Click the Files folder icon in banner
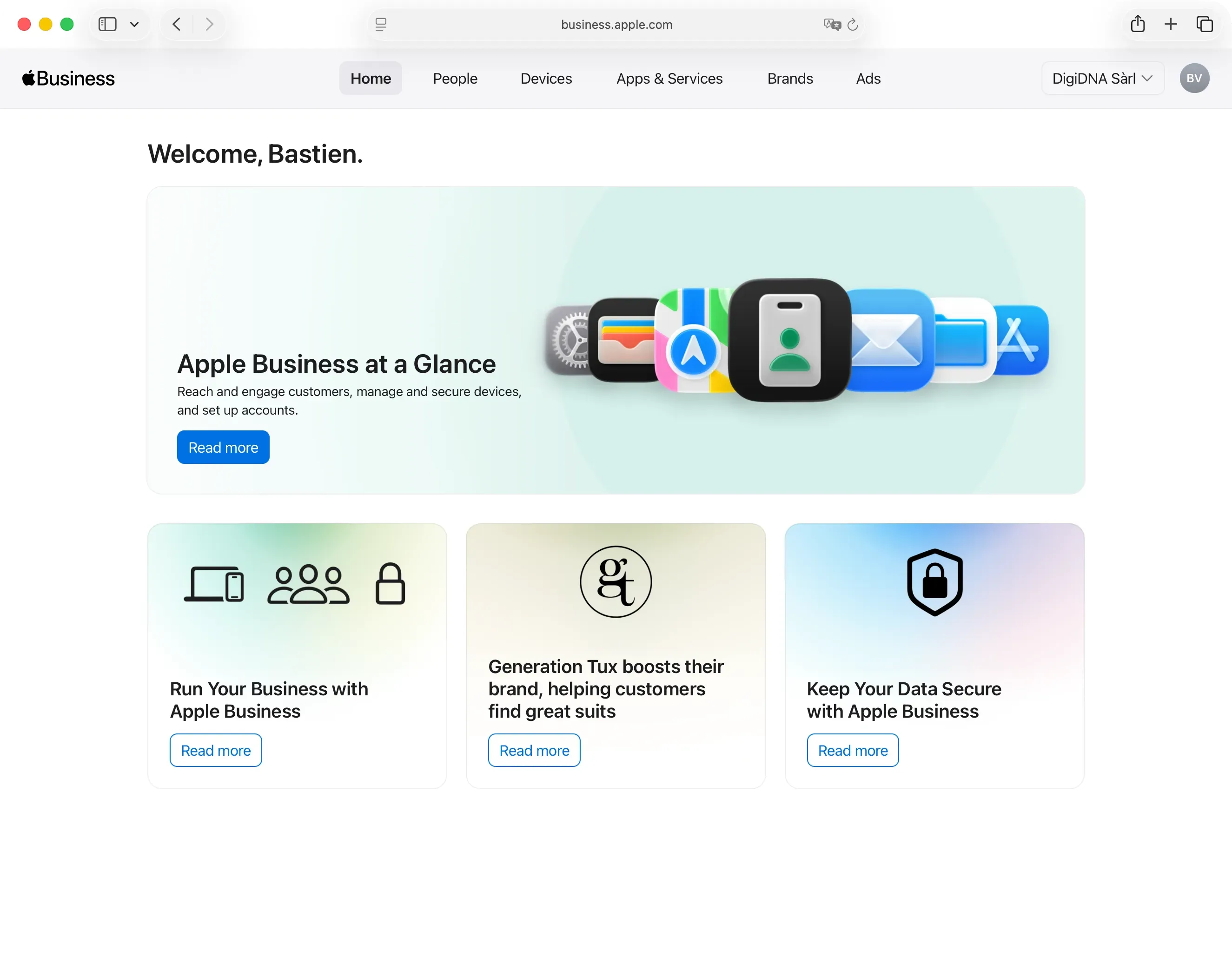The image size is (1232, 977). [964, 340]
